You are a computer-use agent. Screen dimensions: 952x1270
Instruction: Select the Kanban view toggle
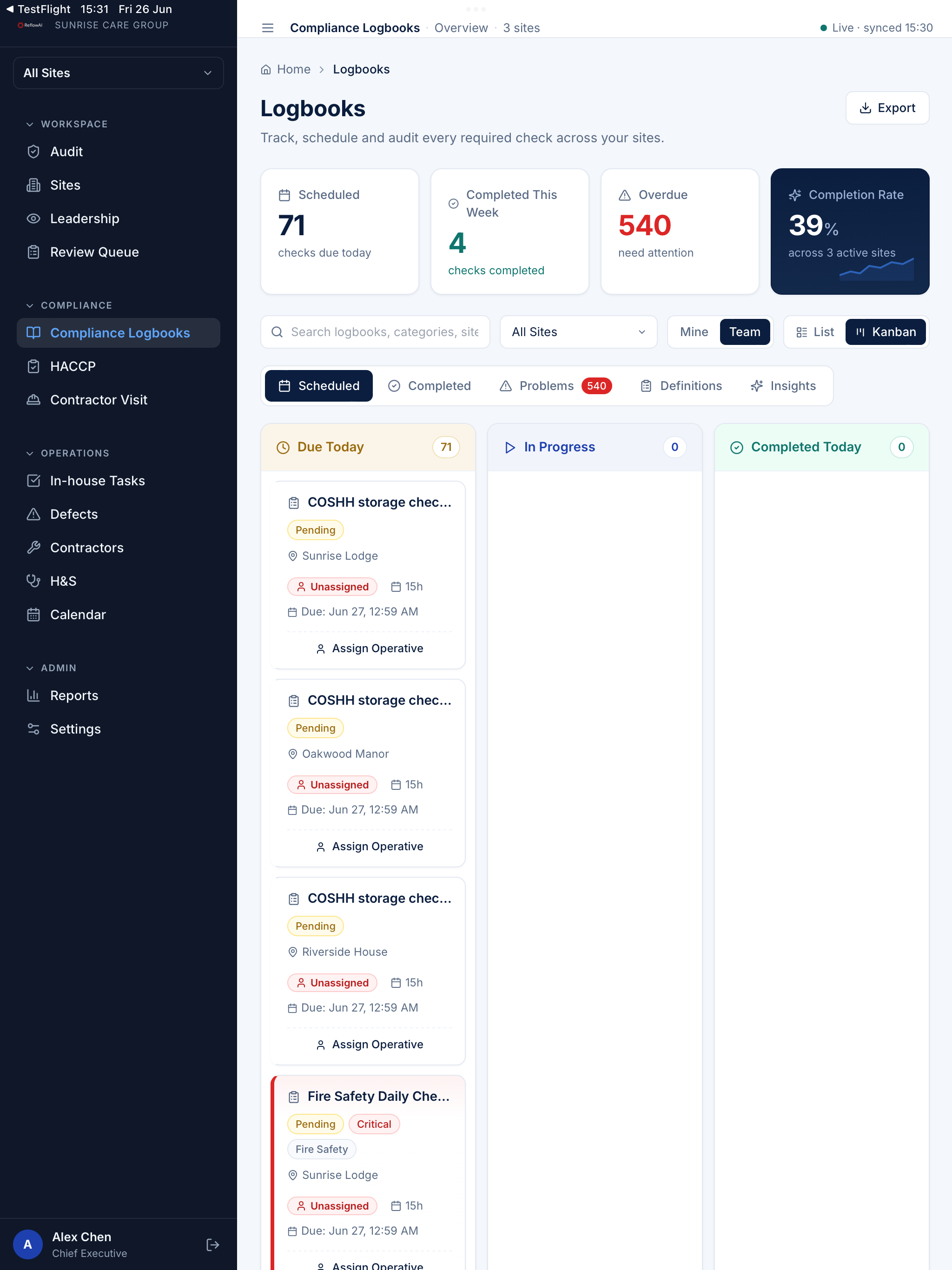tap(886, 332)
